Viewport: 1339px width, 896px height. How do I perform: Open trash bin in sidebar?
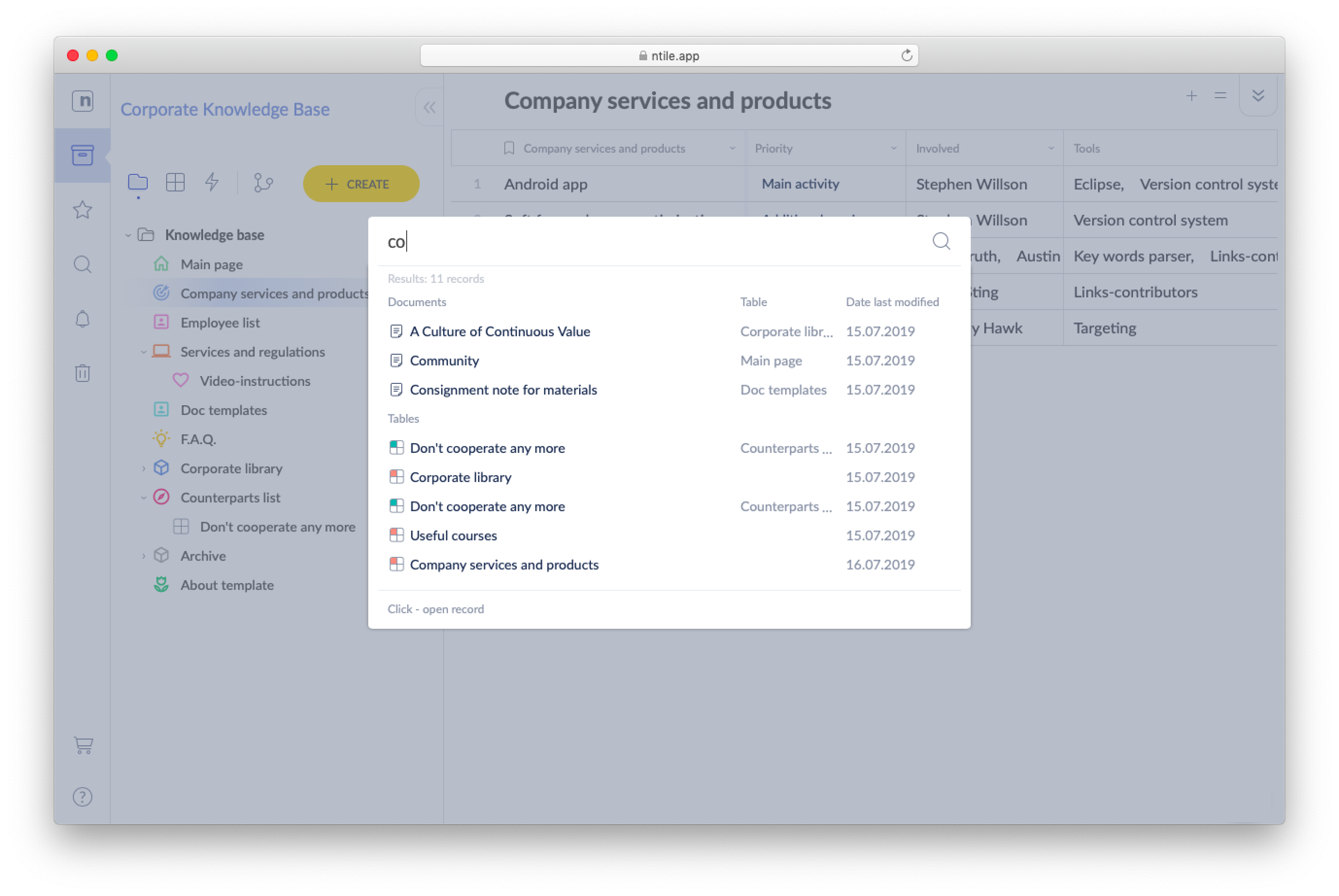coord(83,373)
